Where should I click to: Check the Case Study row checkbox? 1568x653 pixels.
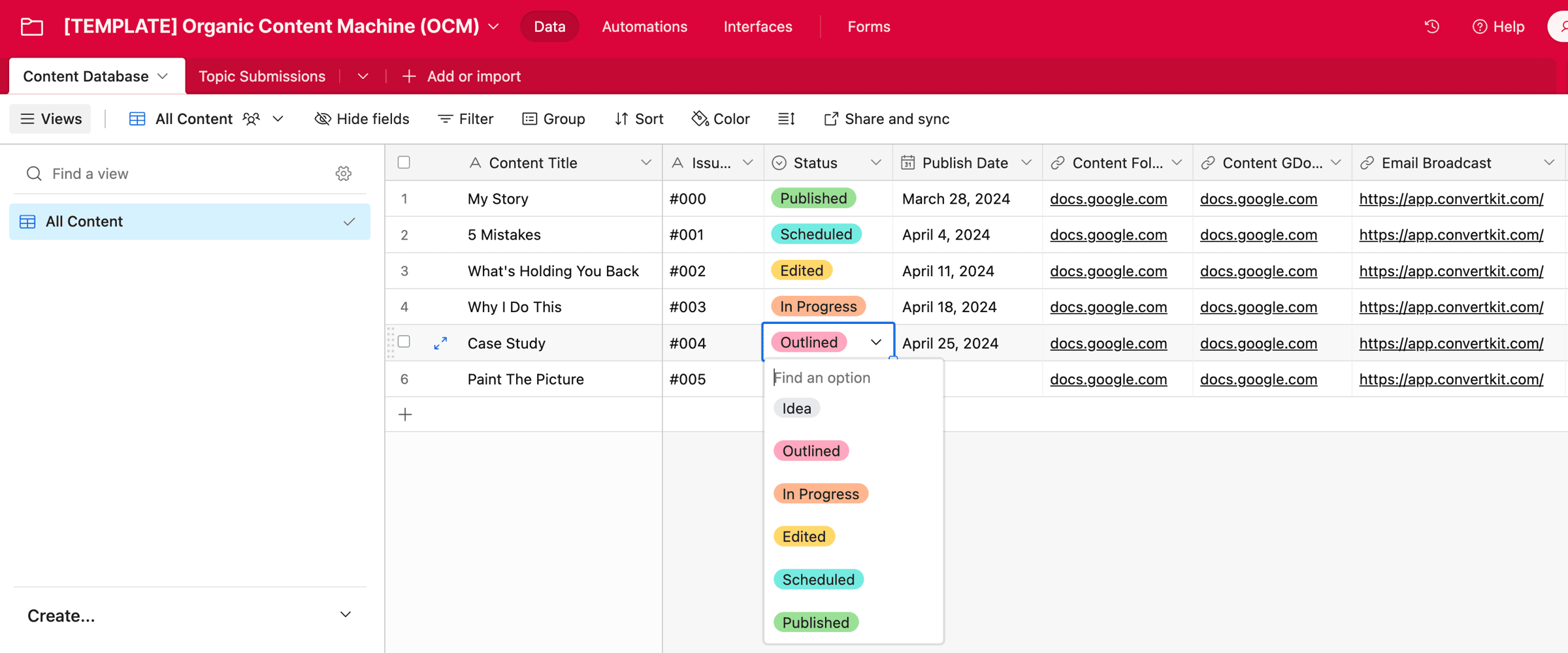click(x=404, y=342)
